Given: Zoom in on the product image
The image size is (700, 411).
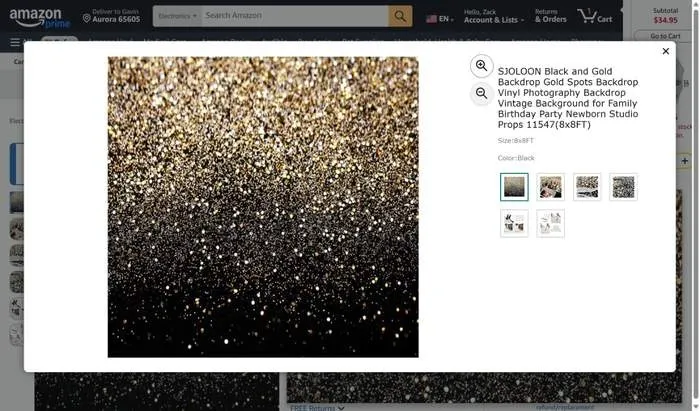Looking at the screenshot, I should point(481,66).
